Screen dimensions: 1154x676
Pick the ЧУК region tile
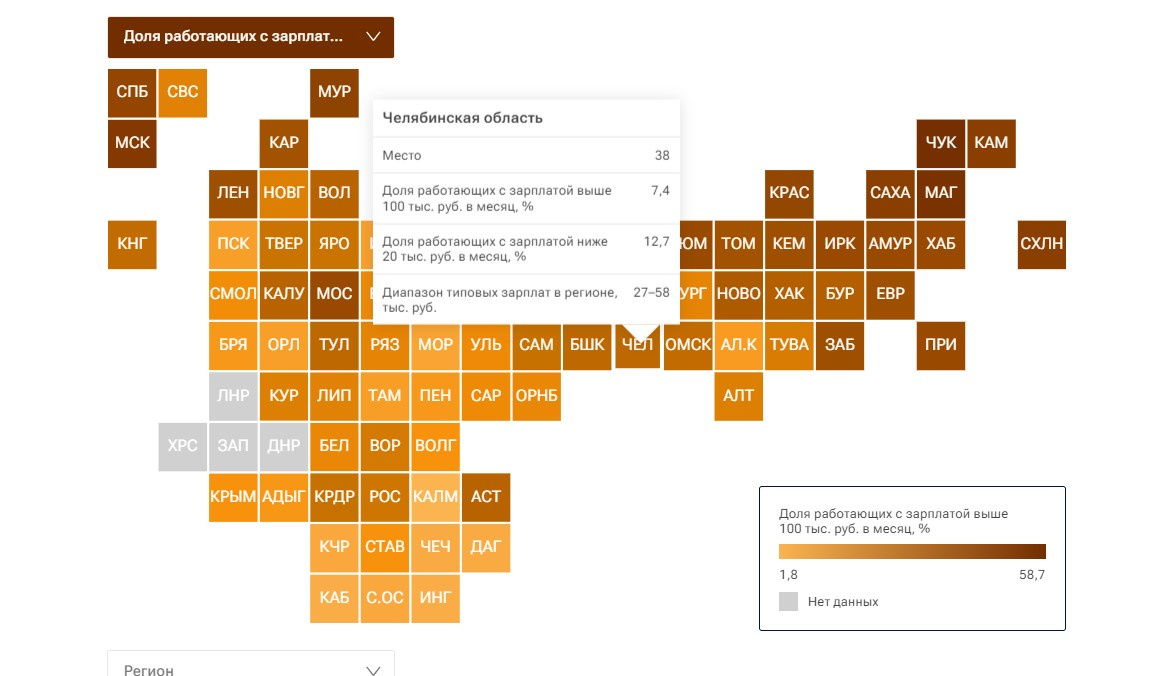click(941, 143)
